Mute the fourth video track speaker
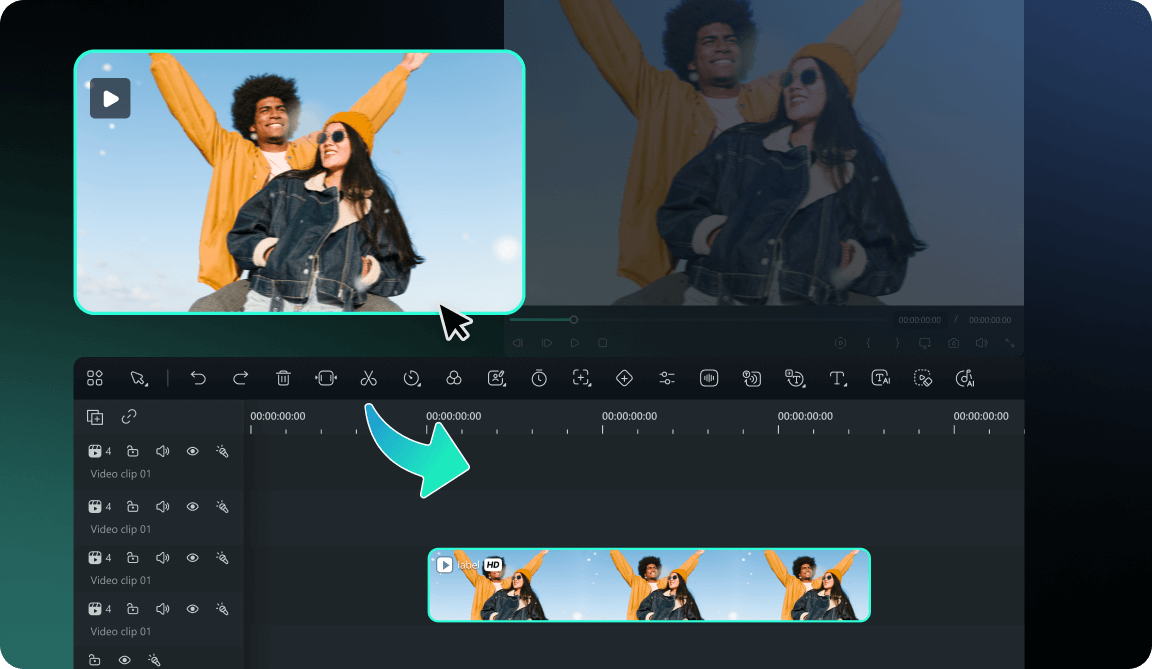1152x669 pixels. click(162, 609)
